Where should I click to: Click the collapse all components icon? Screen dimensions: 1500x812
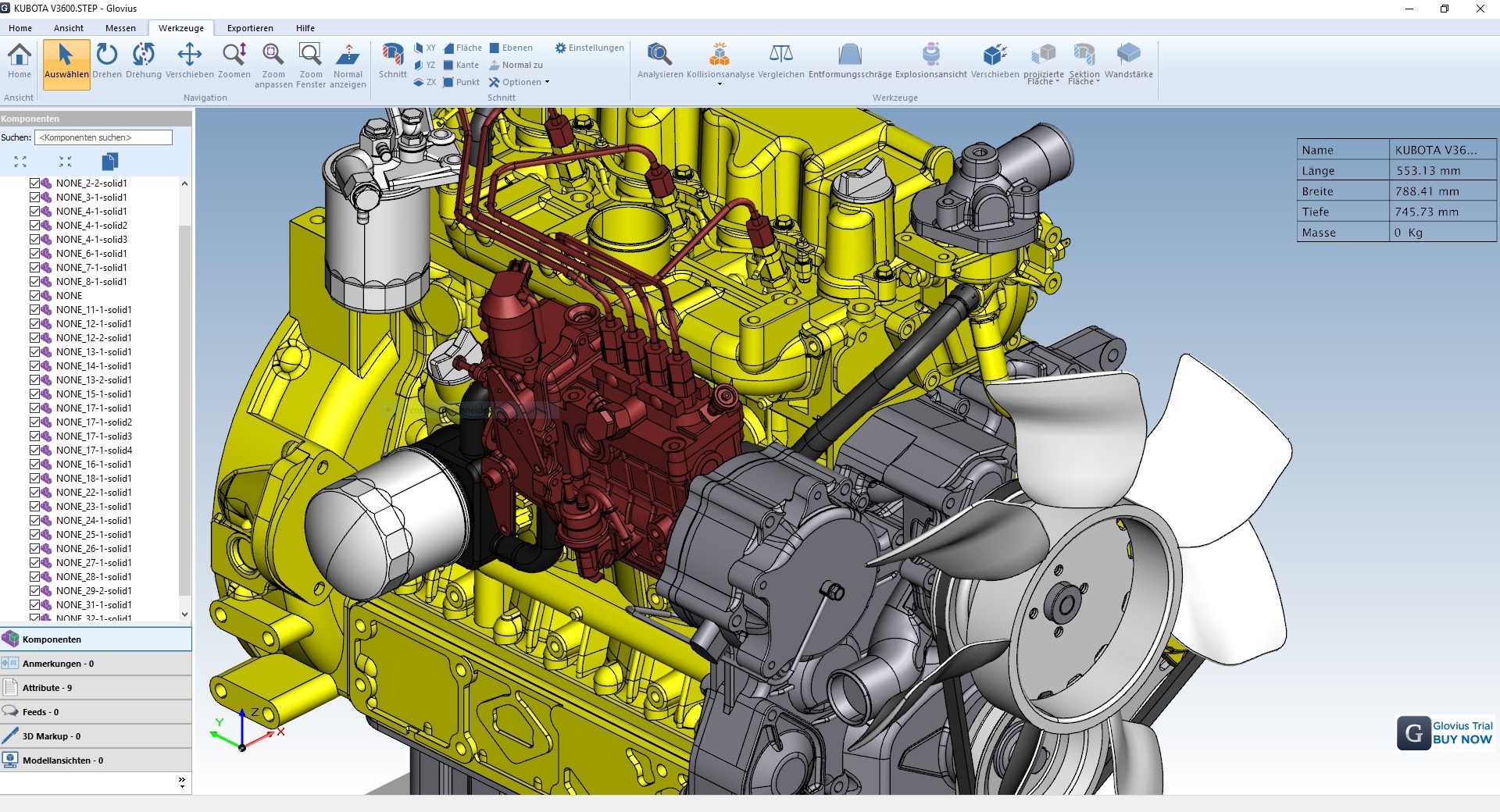click(66, 162)
